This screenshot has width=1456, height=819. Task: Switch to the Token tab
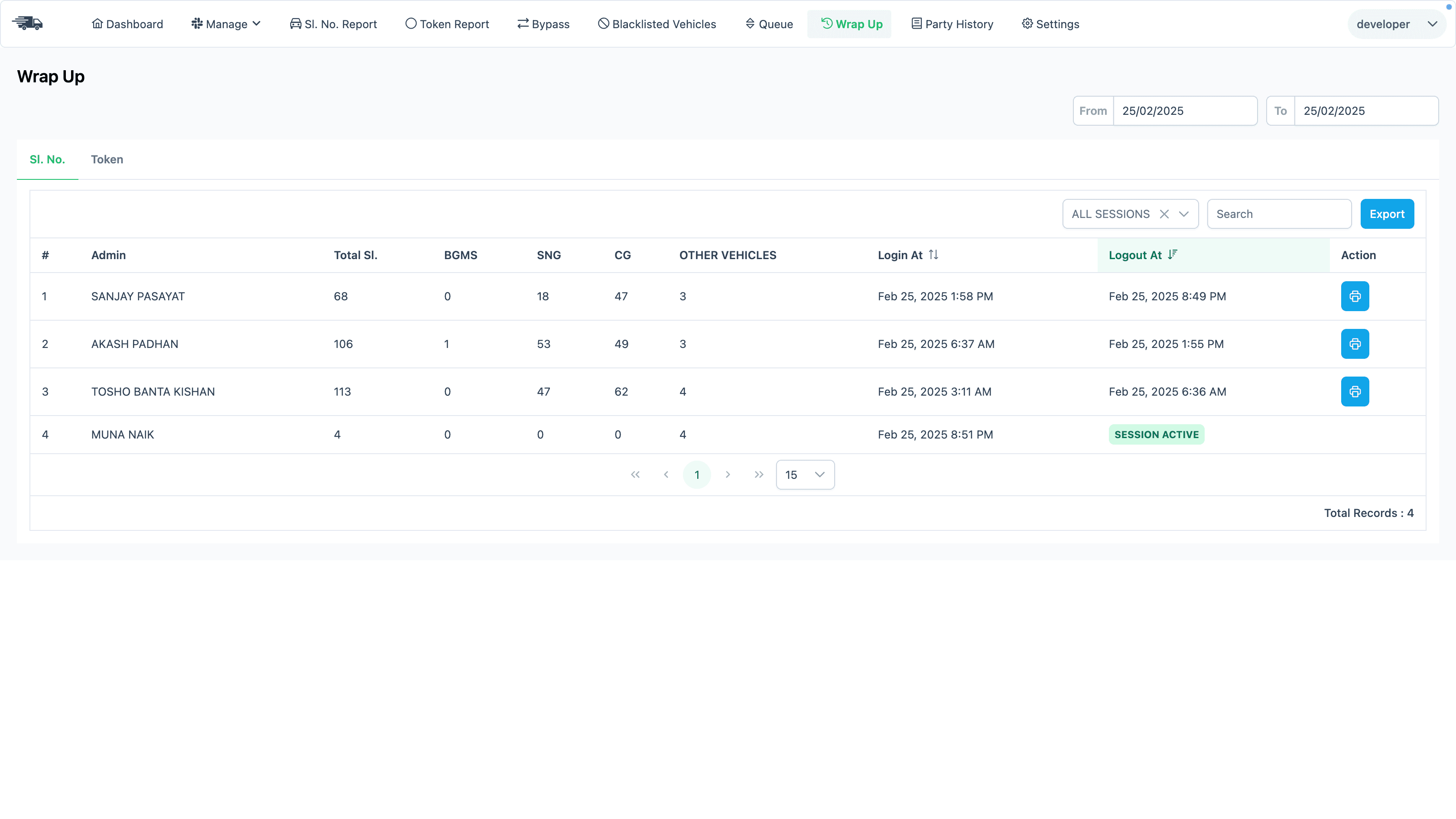[x=107, y=159]
